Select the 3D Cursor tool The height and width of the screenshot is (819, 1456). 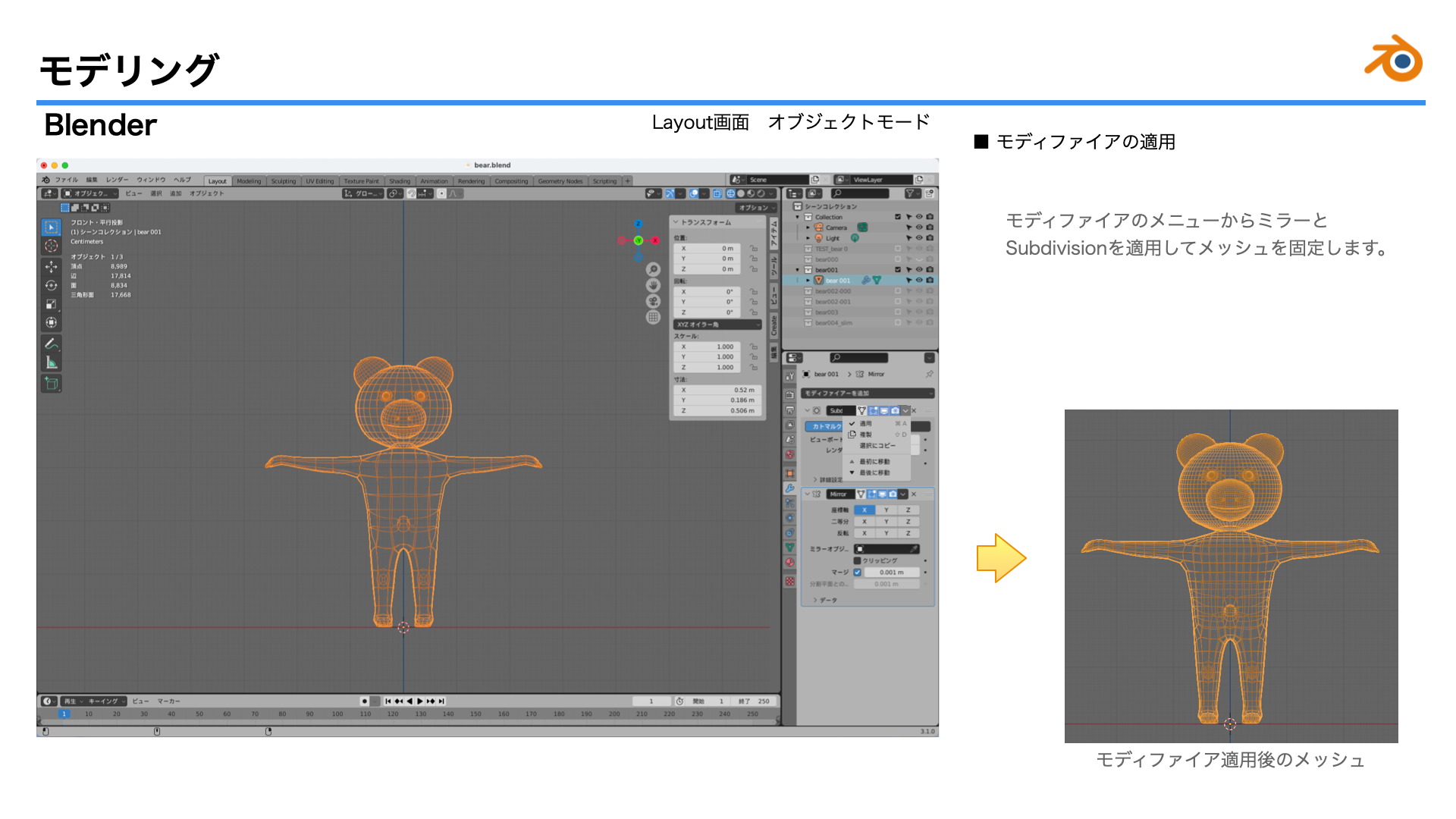click(x=51, y=246)
